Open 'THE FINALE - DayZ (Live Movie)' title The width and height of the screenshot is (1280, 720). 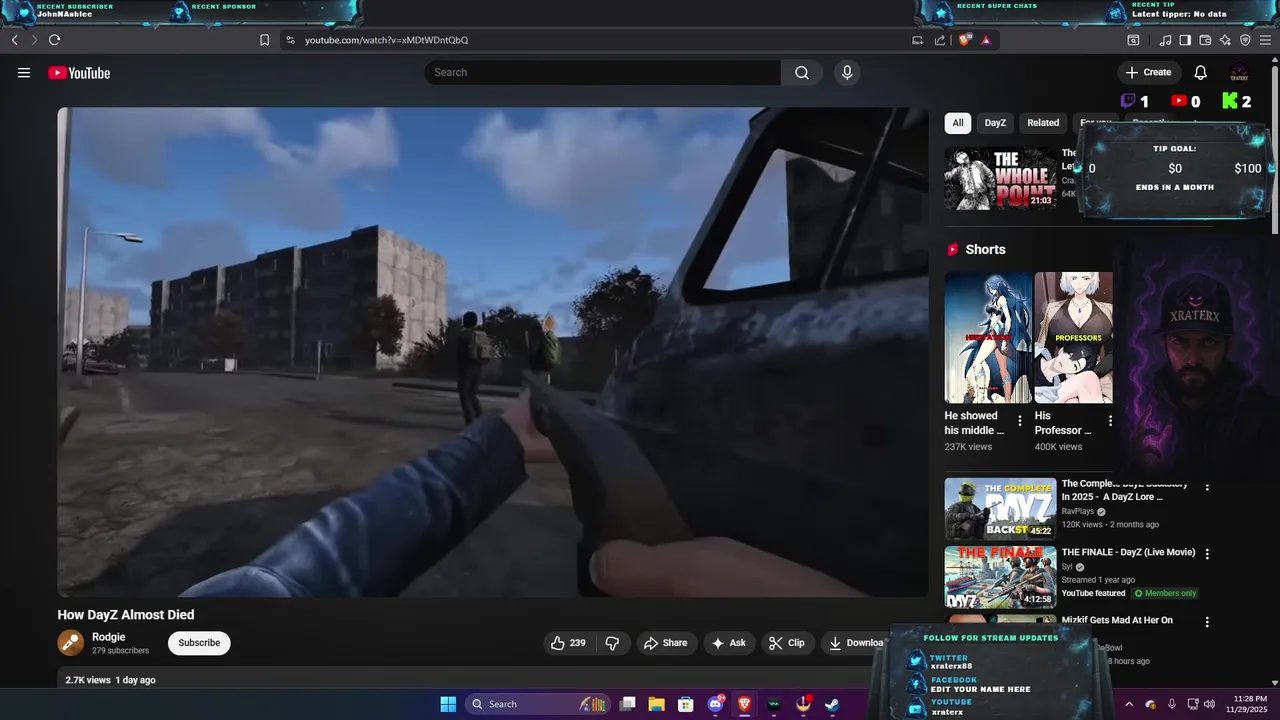tap(1128, 552)
